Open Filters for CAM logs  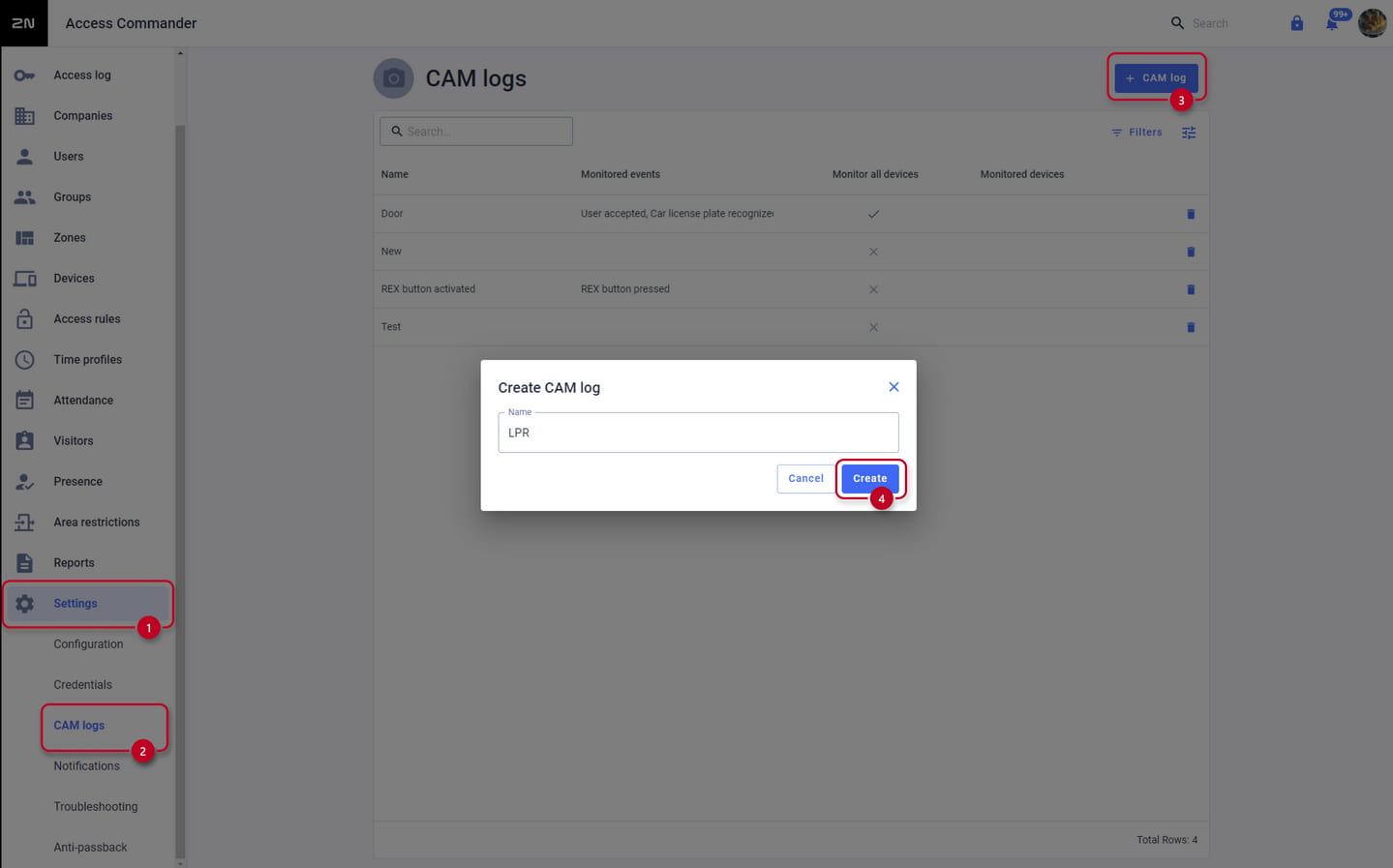click(1136, 133)
